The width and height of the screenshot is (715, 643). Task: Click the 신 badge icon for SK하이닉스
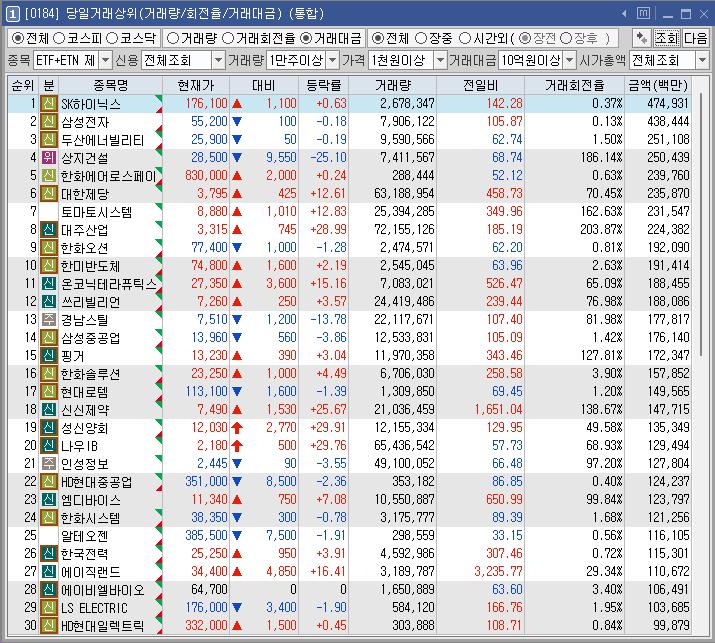tap(48, 104)
